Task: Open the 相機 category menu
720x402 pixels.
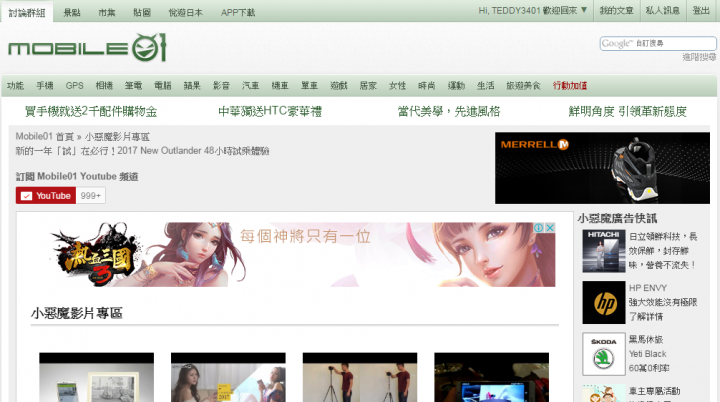Action: 104,85
